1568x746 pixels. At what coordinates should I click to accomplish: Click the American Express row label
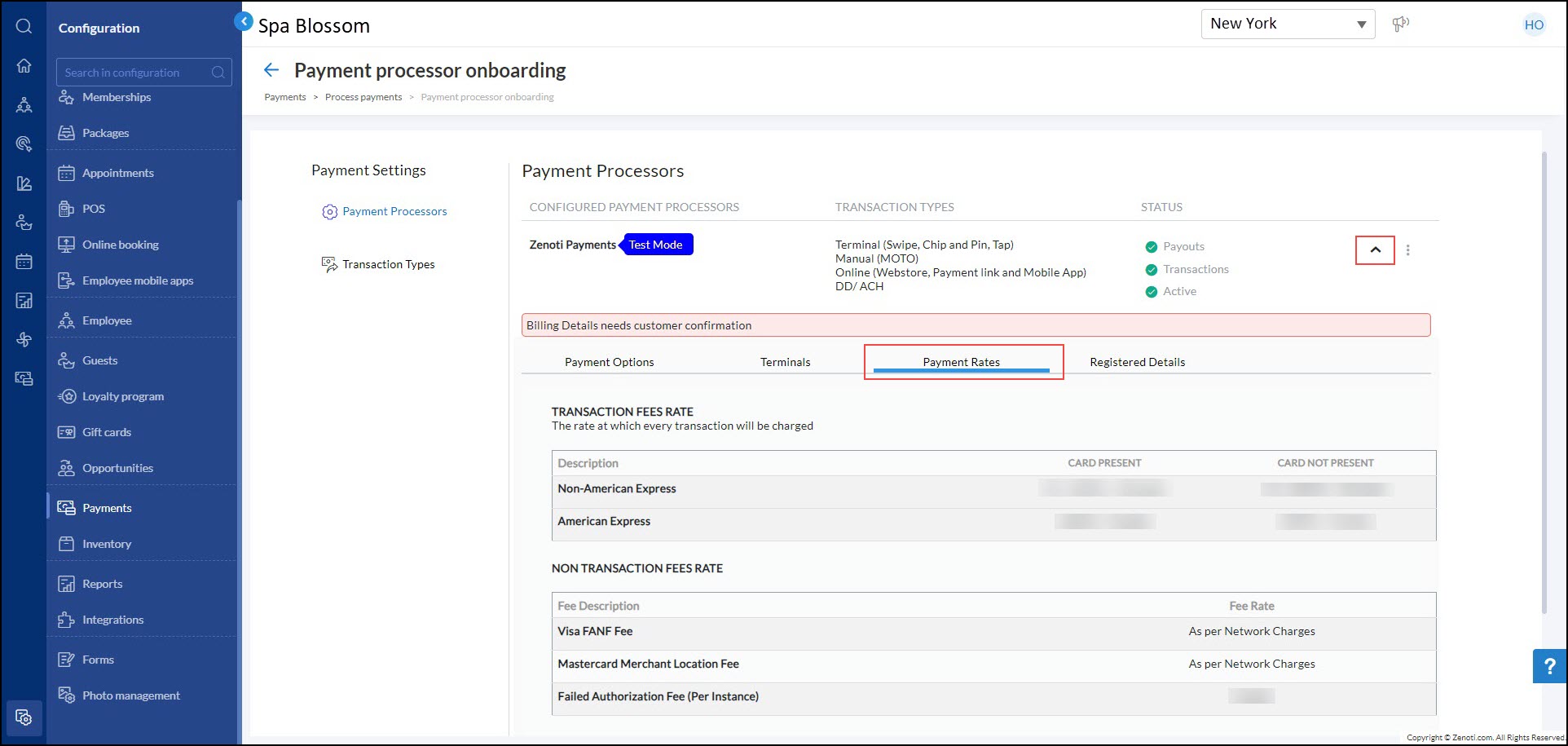(604, 521)
